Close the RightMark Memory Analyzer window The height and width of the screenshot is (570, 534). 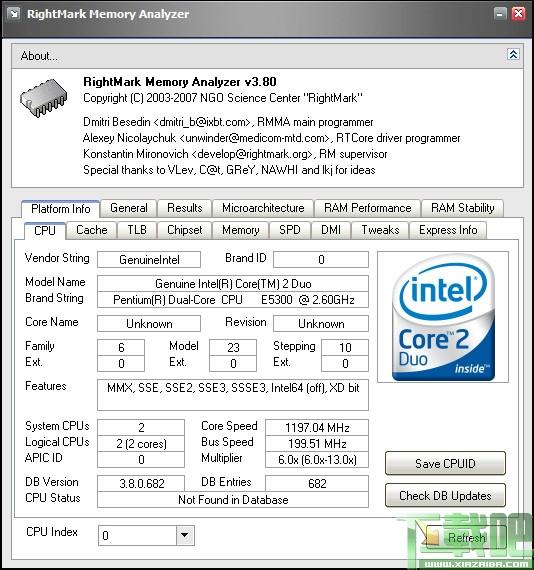coord(518,14)
